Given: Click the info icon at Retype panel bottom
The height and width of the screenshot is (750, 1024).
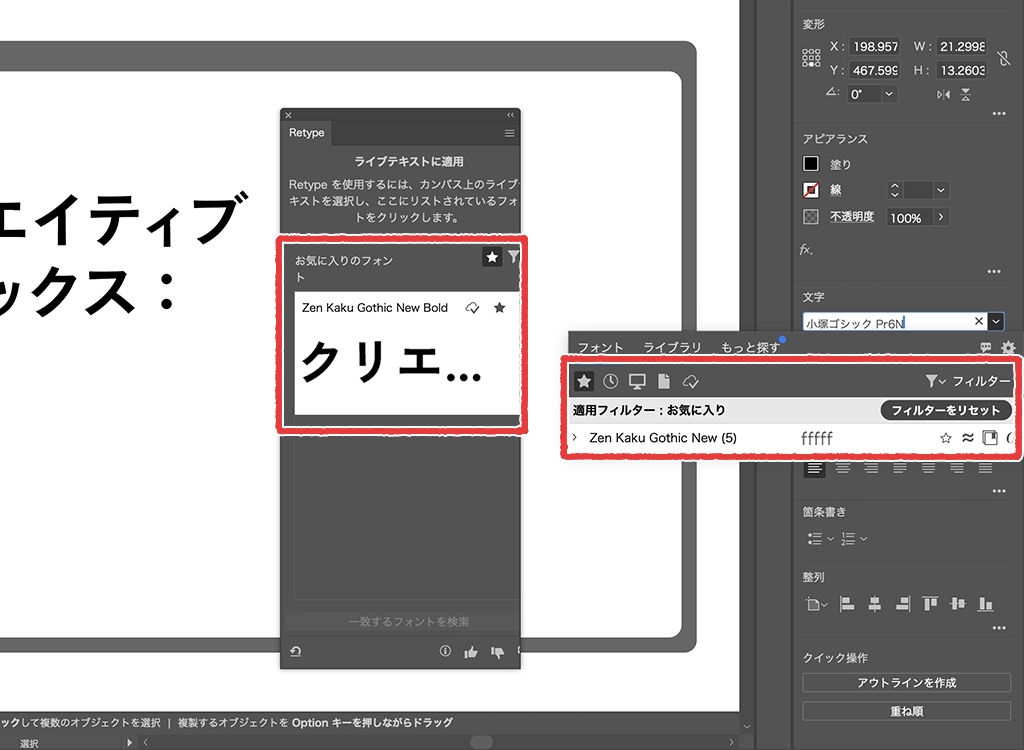Looking at the screenshot, I should click(x=446, y=652).
